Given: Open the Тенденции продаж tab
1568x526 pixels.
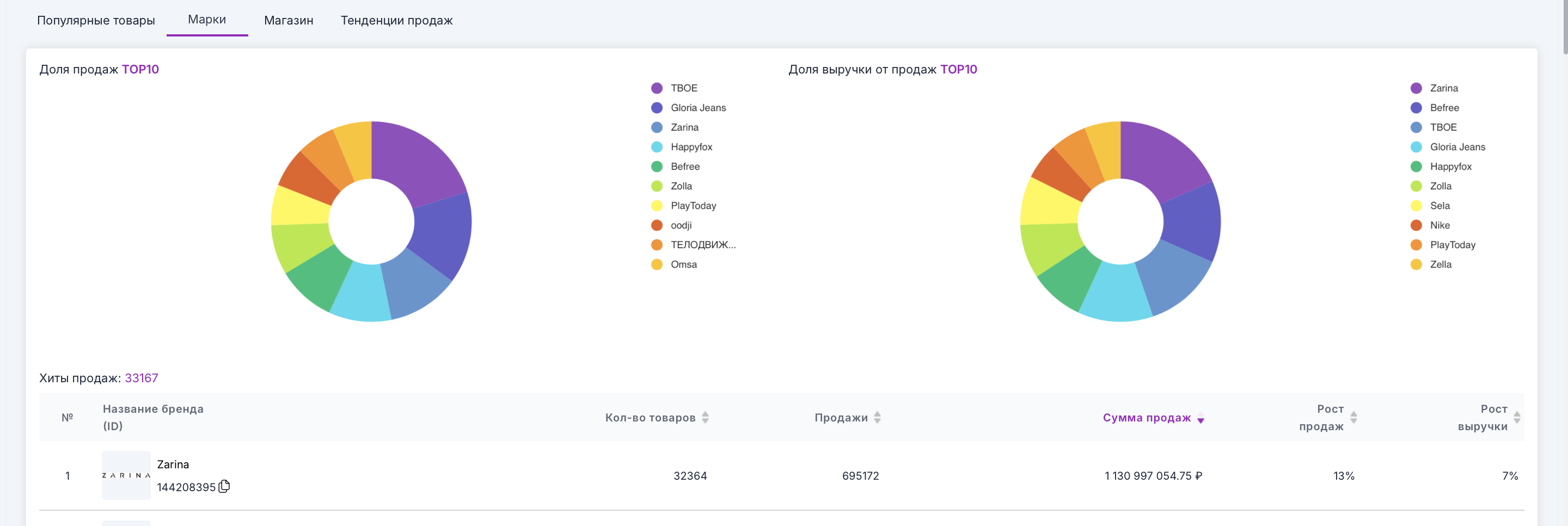Looking at the screenshot, I should [396, 20].
